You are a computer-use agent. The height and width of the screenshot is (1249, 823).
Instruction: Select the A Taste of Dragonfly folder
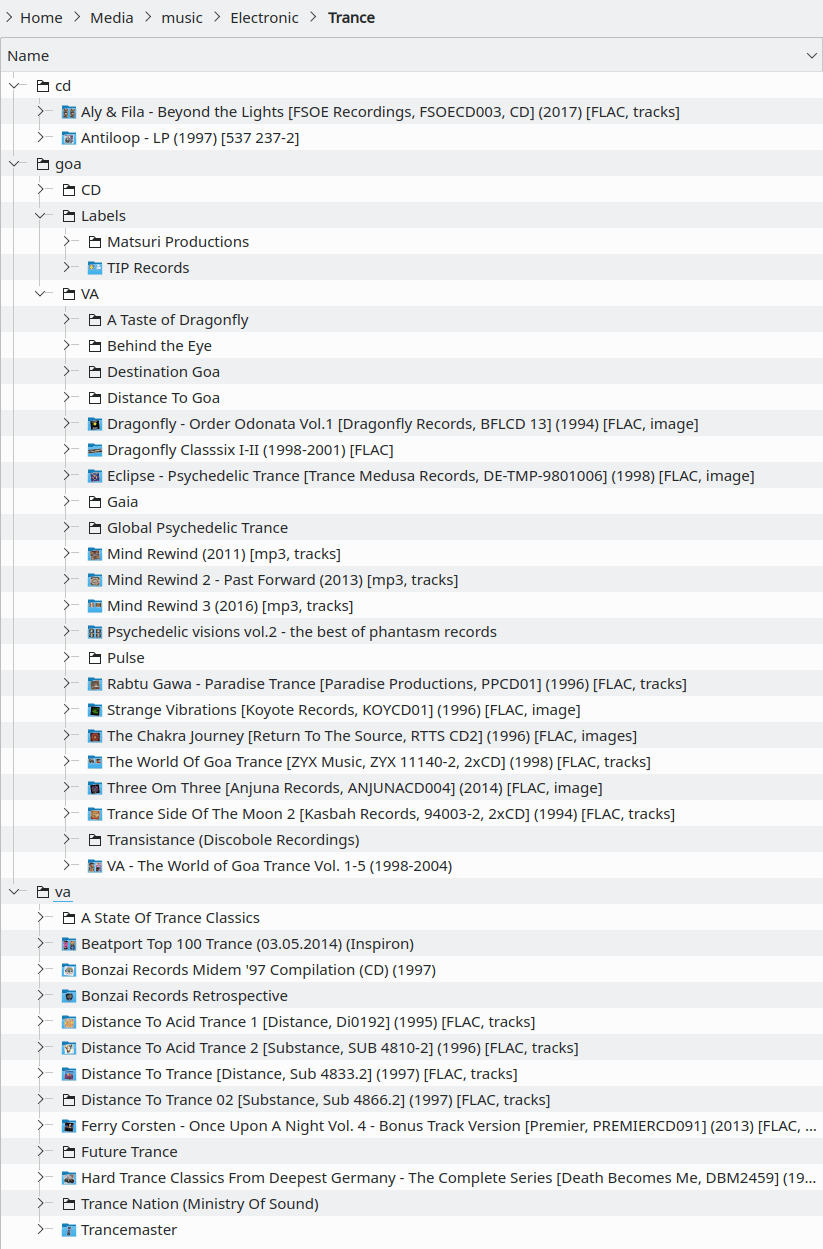pos(178,320)
